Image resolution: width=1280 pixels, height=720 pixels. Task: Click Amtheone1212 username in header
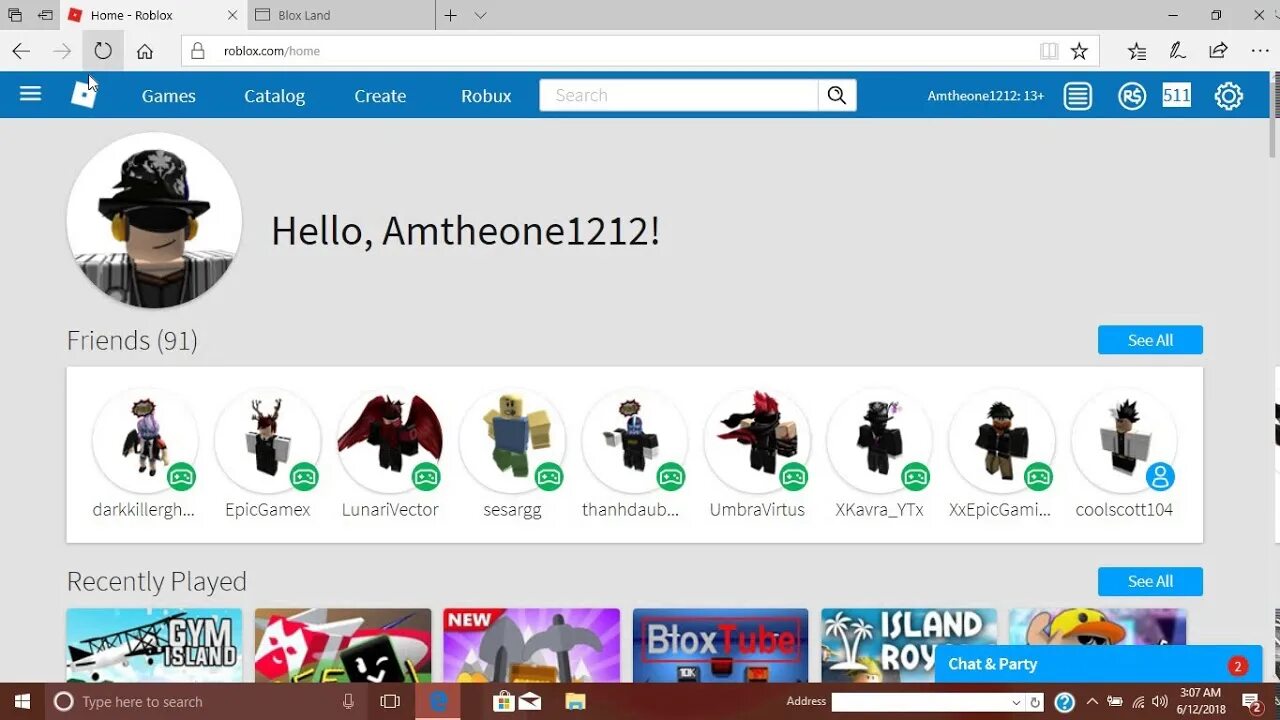tap(985, 96)
